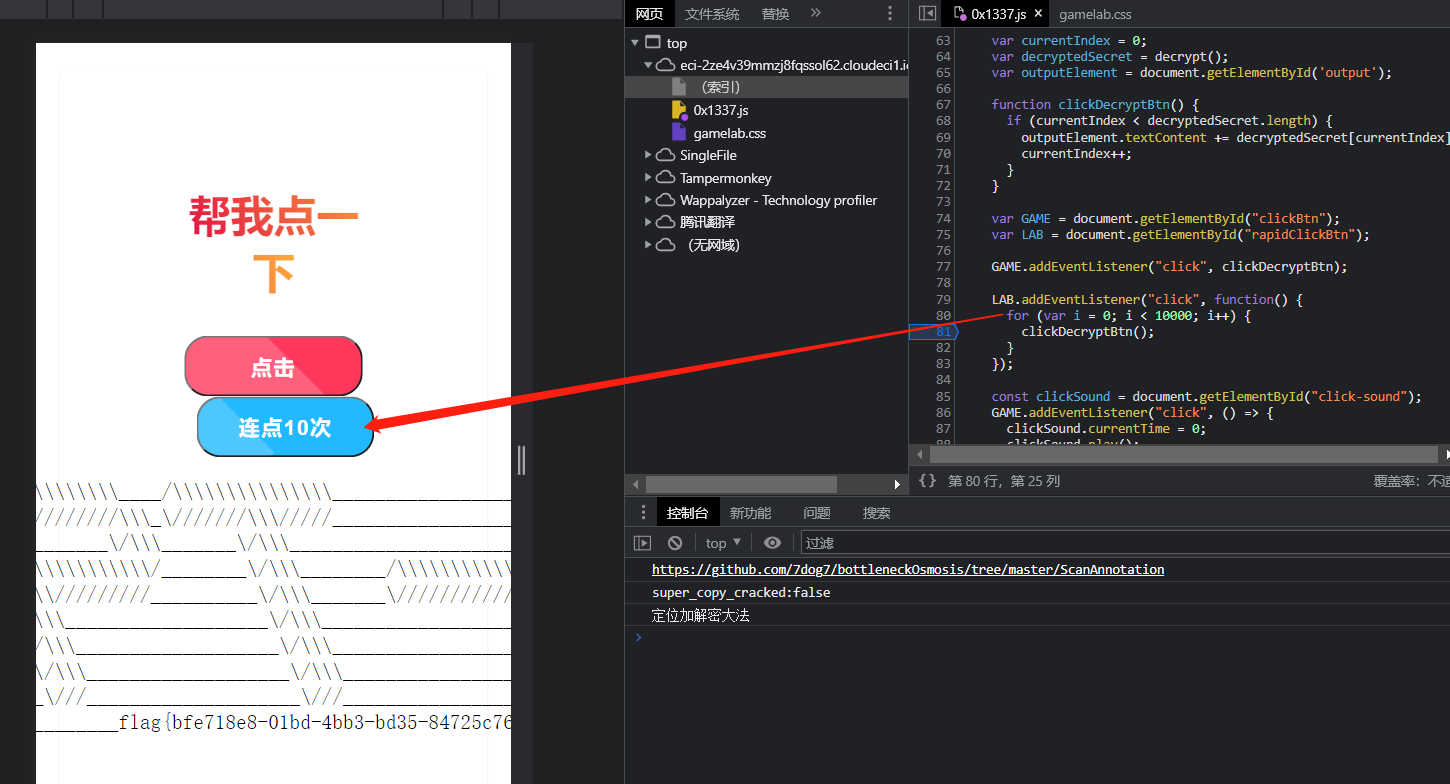Open gamelab.css in the file tree
This screenshot has height=784, width=1450.
click(x=730, y=133)
